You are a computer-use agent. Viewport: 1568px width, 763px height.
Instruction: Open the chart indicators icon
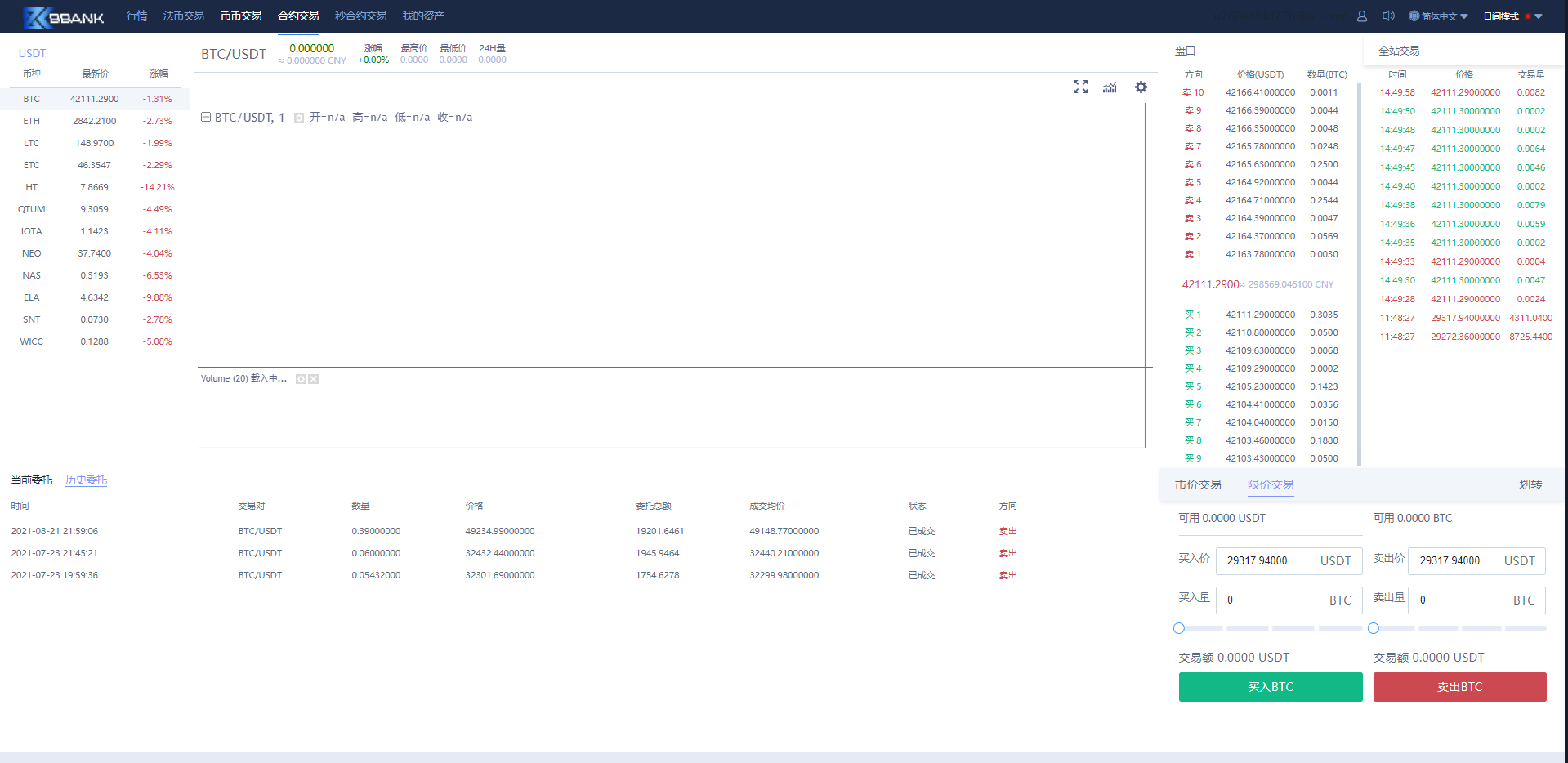click(1110, 87)
